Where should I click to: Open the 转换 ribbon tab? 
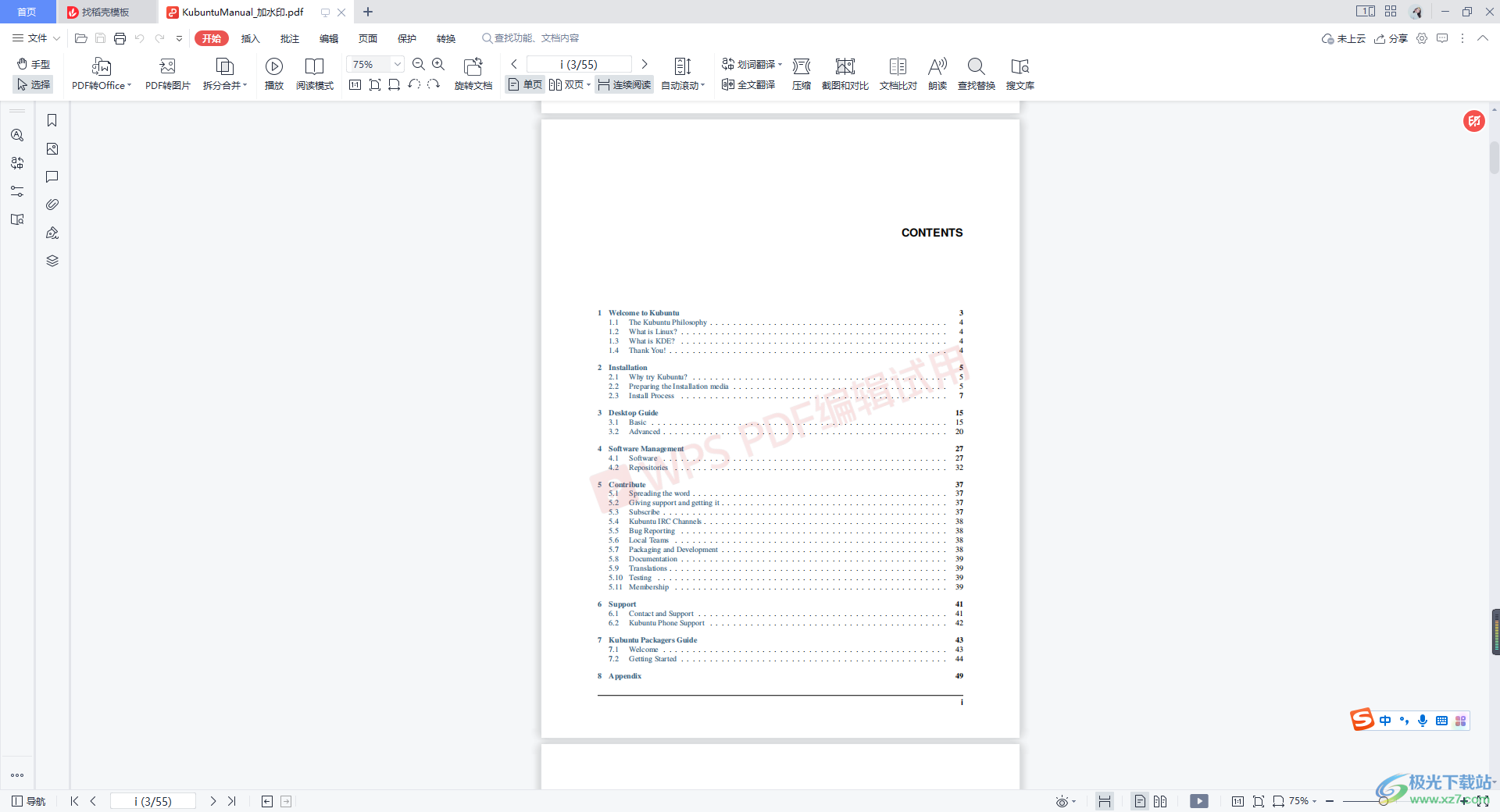coord(446,38)
